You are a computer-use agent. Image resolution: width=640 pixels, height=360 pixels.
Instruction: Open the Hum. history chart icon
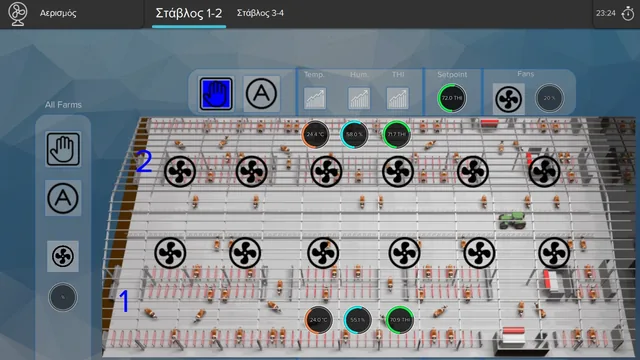coord(359,98)
